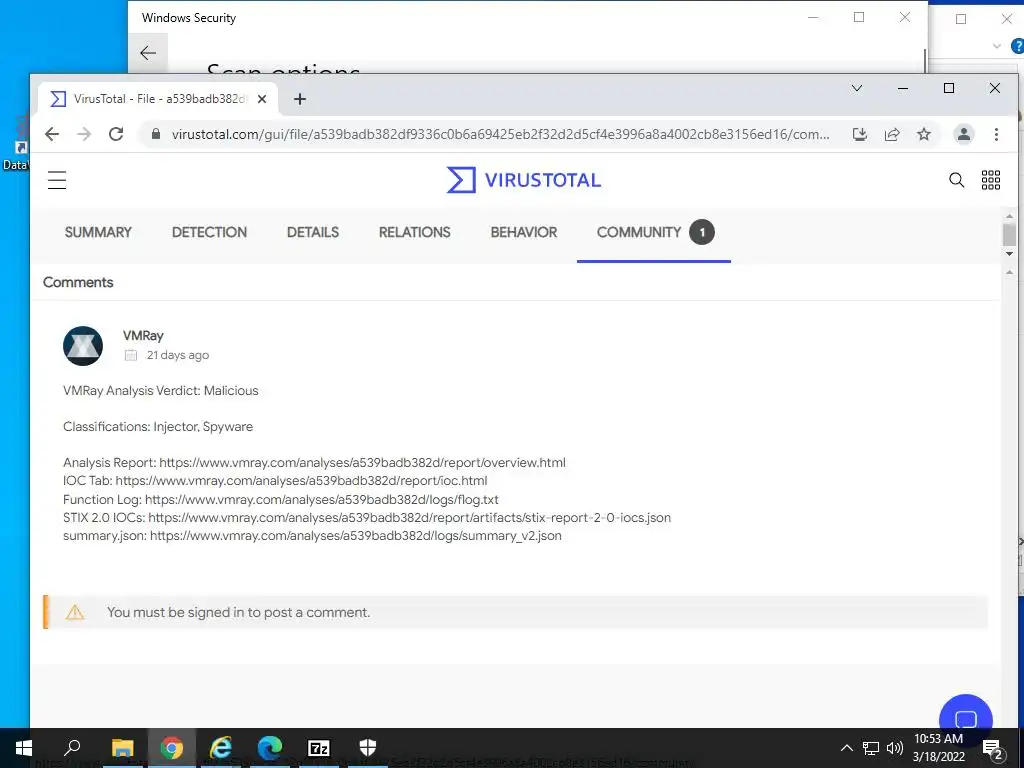
Task: Install app from address bar icon
Action: tap(860, 135)
